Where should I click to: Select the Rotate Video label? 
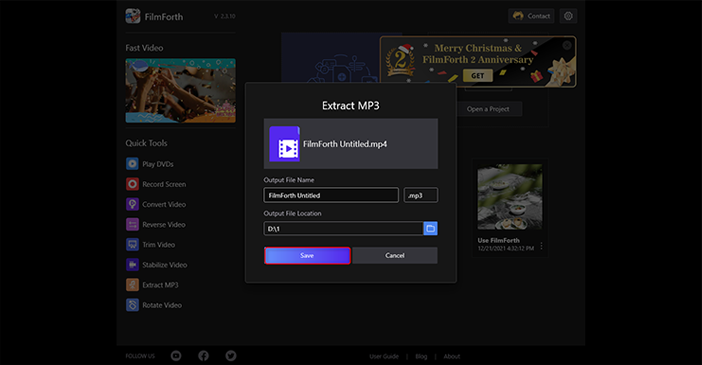click(x=162, y=305)
